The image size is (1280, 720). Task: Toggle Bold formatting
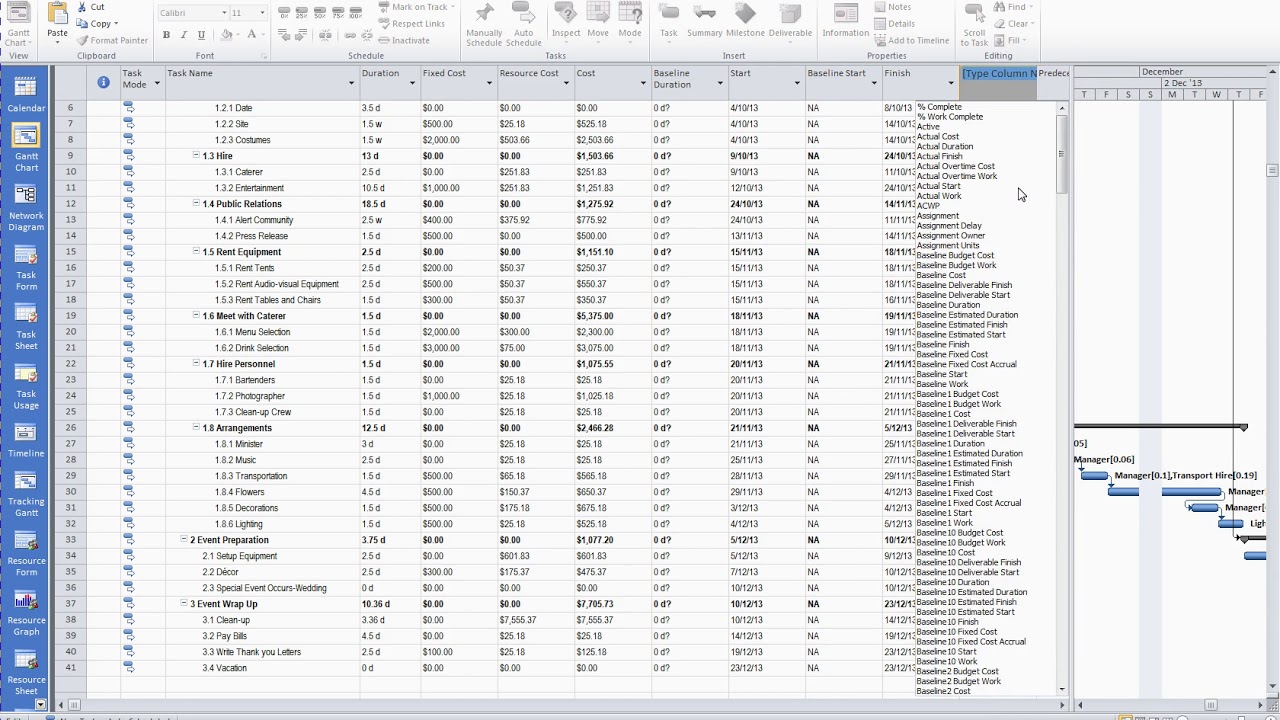166,35
